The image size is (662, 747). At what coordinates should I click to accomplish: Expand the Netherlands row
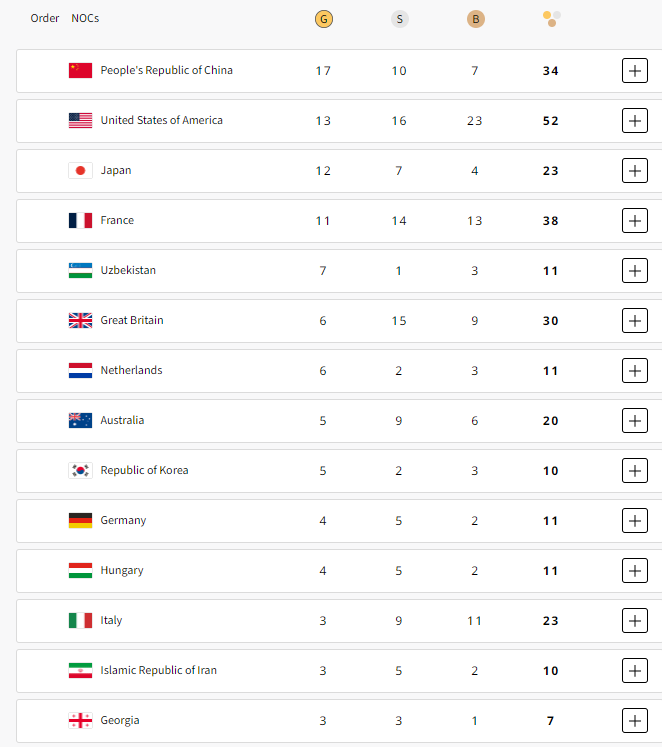(634, 371)
